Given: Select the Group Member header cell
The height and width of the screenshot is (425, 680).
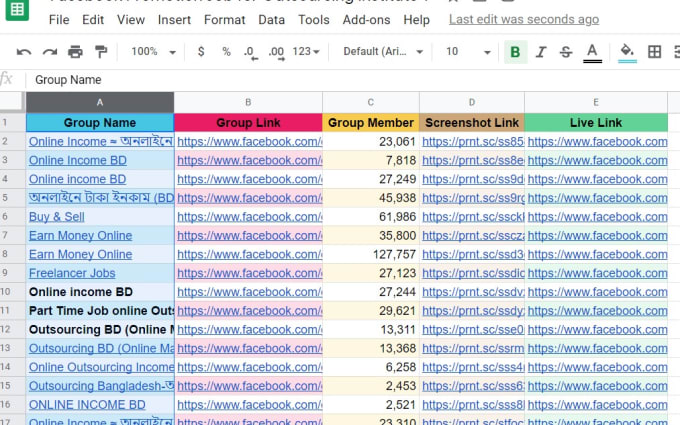Looking at the screenshot, I should click(x=371, y=123).
